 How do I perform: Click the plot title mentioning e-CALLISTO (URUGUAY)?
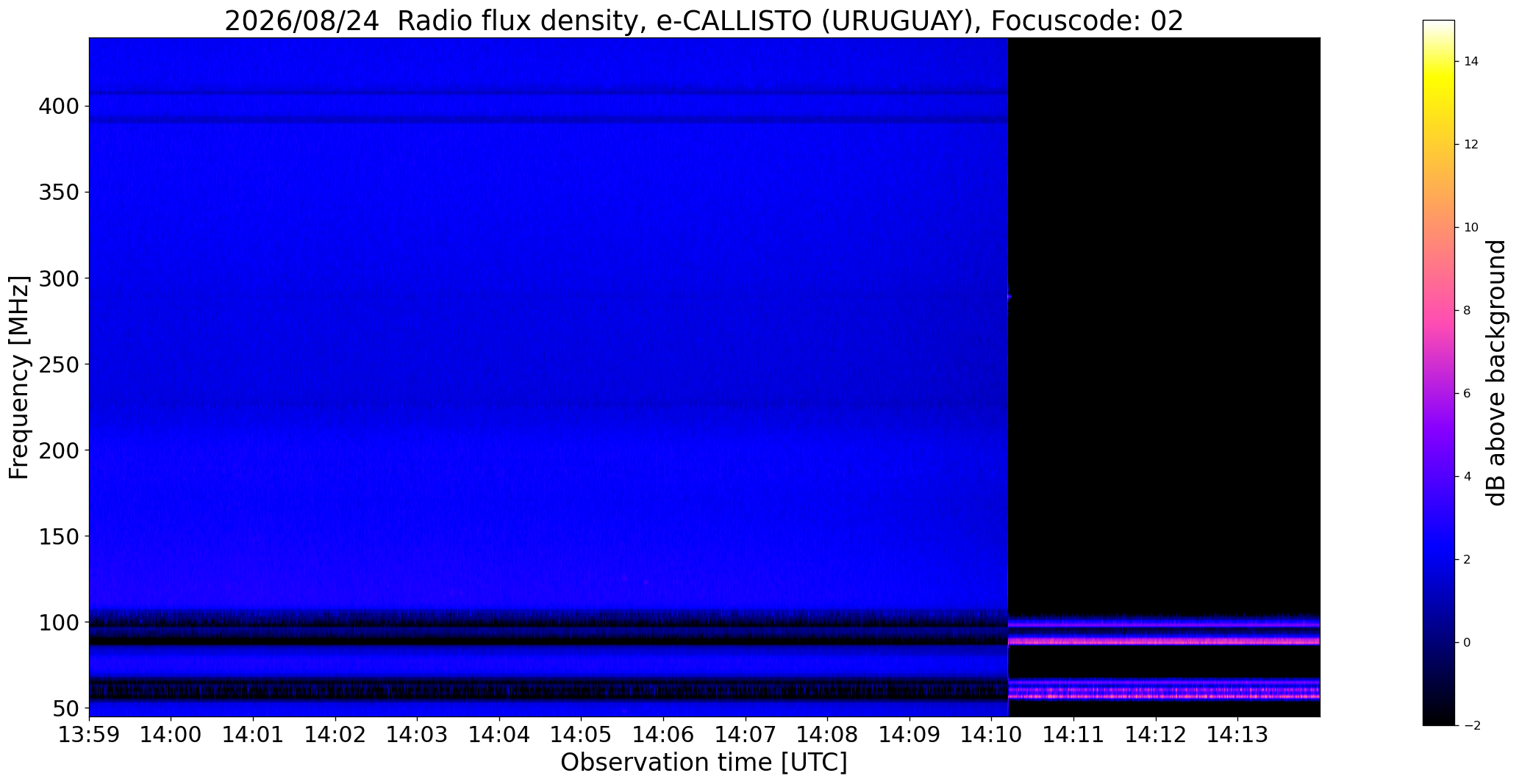(x=704, y=21)
